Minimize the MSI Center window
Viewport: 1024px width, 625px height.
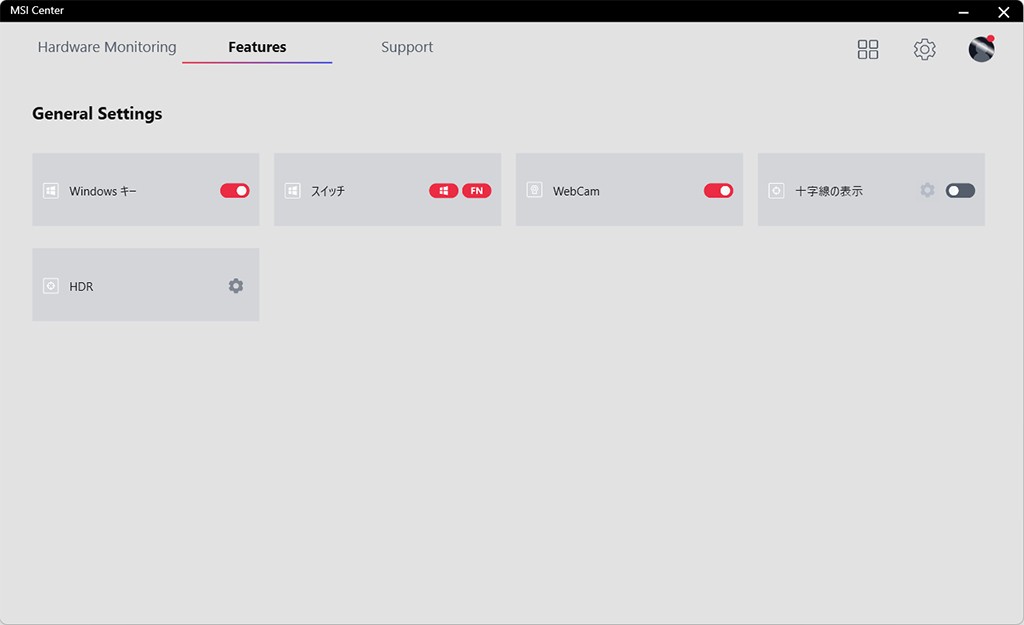(x=963, y=12)
